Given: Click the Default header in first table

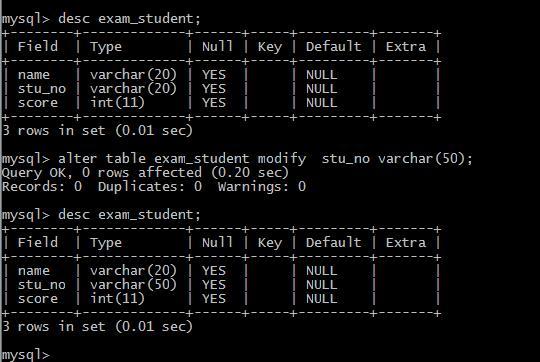Looking at the screenshot, I should tap(334, 46).
